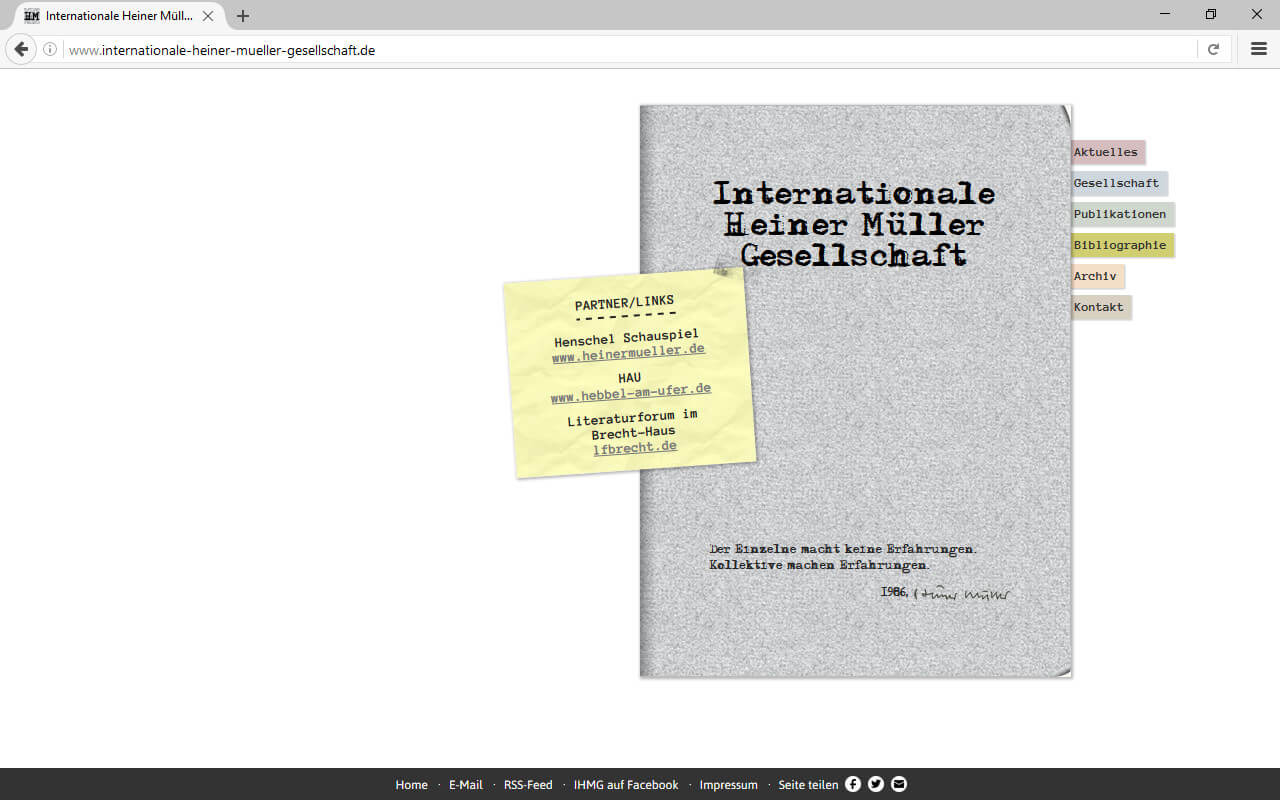Follow the www.heinermueller.de link
Viewport: 1280px width, 800px height.
628,353
